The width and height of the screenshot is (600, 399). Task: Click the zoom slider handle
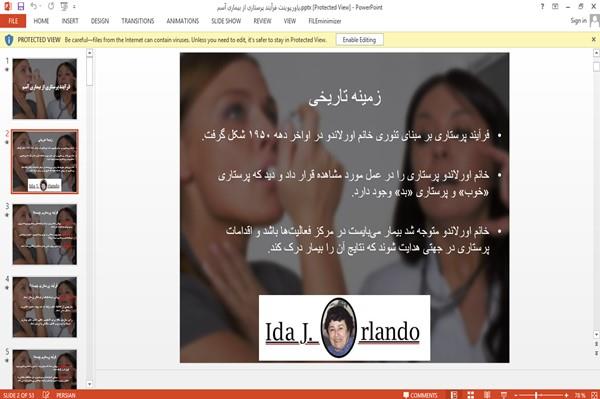(536, 395)
